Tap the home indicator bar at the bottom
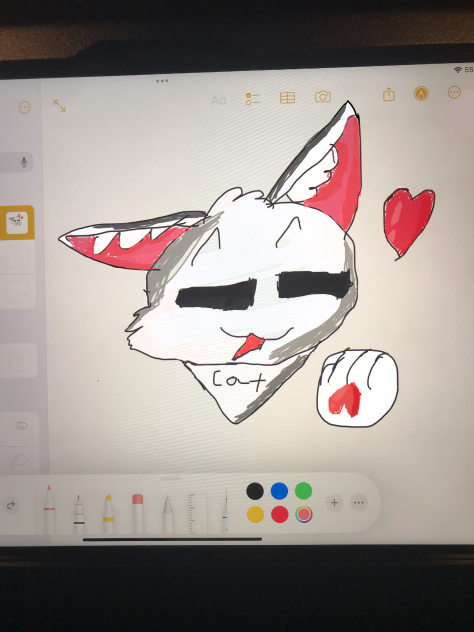This screenshot has height=632, width=474. point(173,539)
